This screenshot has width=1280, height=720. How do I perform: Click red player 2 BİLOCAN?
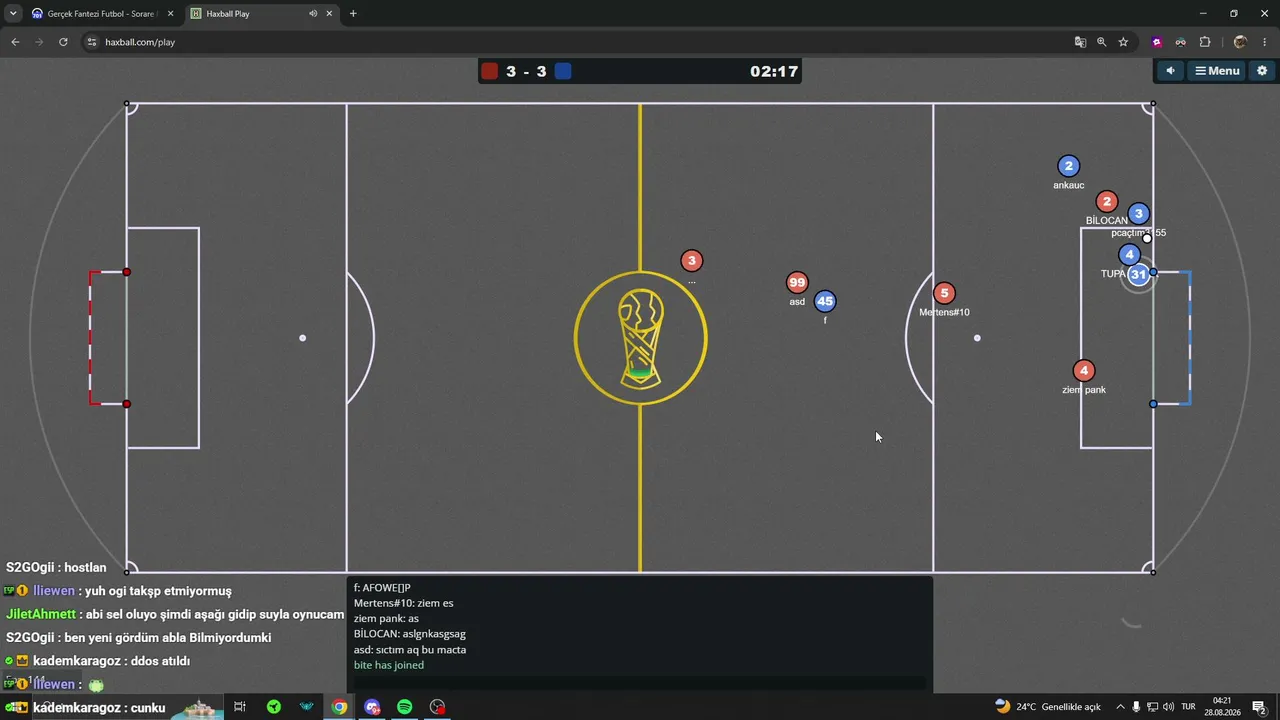tap(1106, 202)
